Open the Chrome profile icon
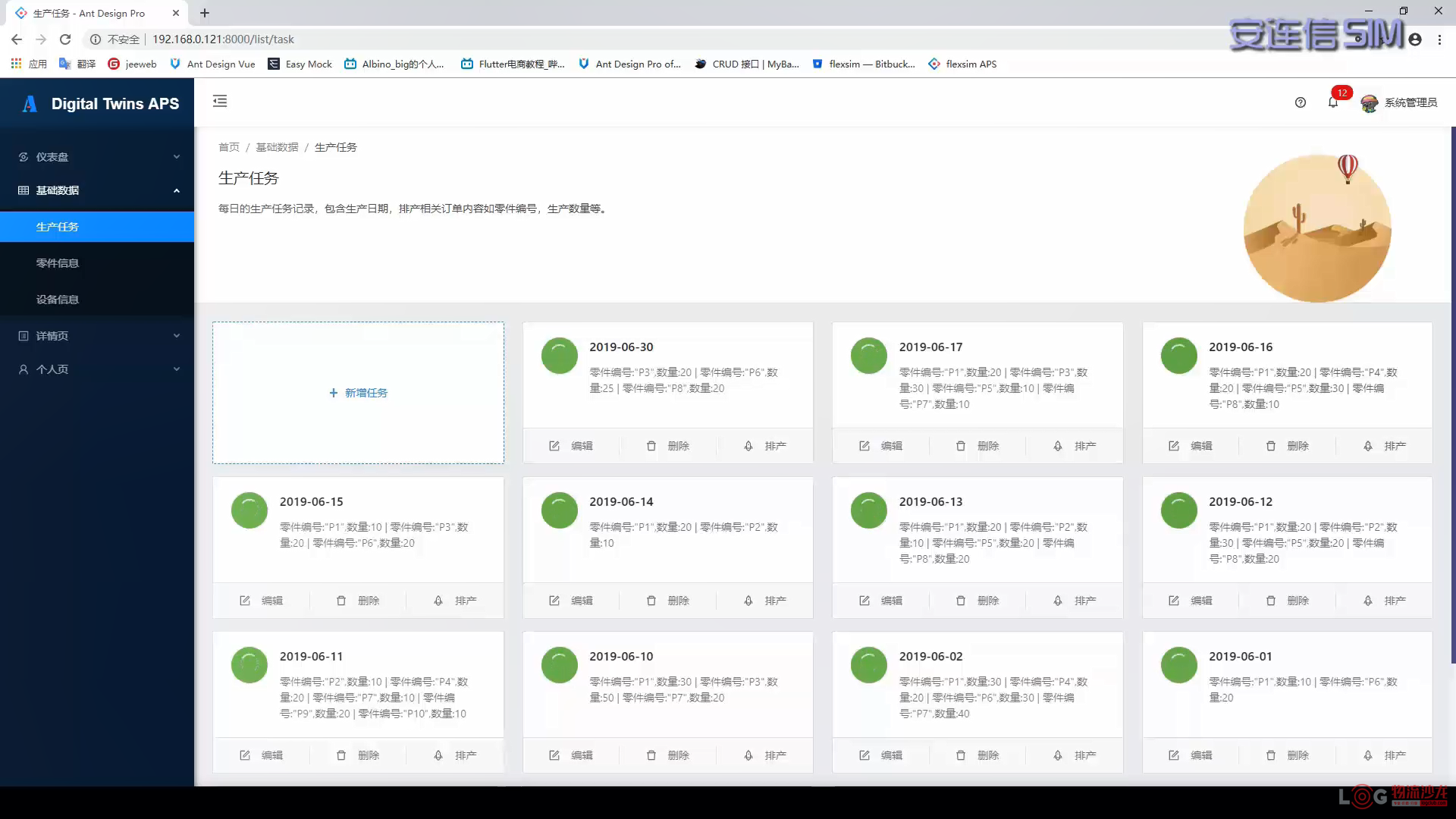Viewport: 1456px width, 819px height. (1415, 39)
